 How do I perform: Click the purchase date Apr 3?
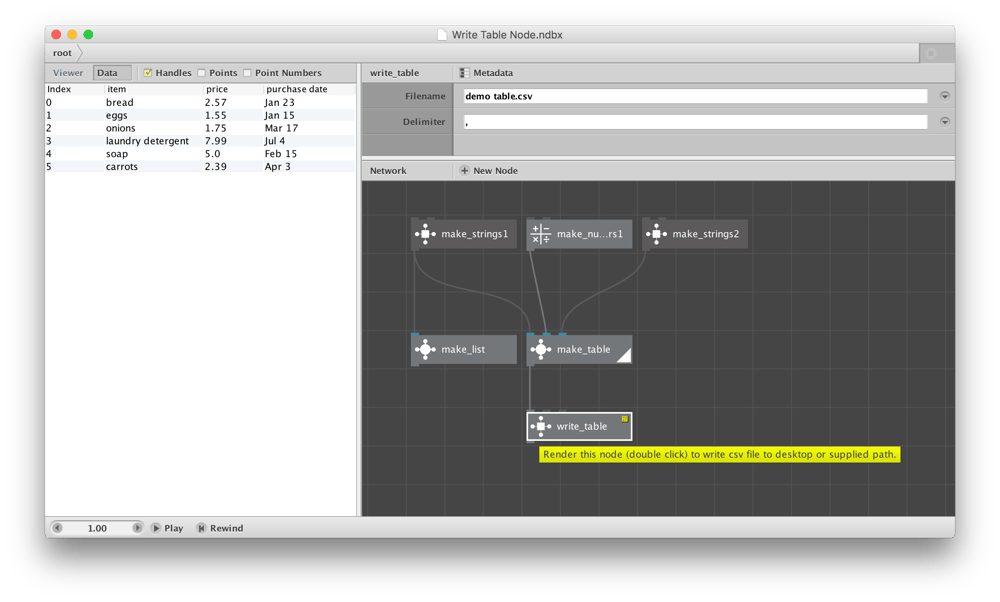coord(277,166)
